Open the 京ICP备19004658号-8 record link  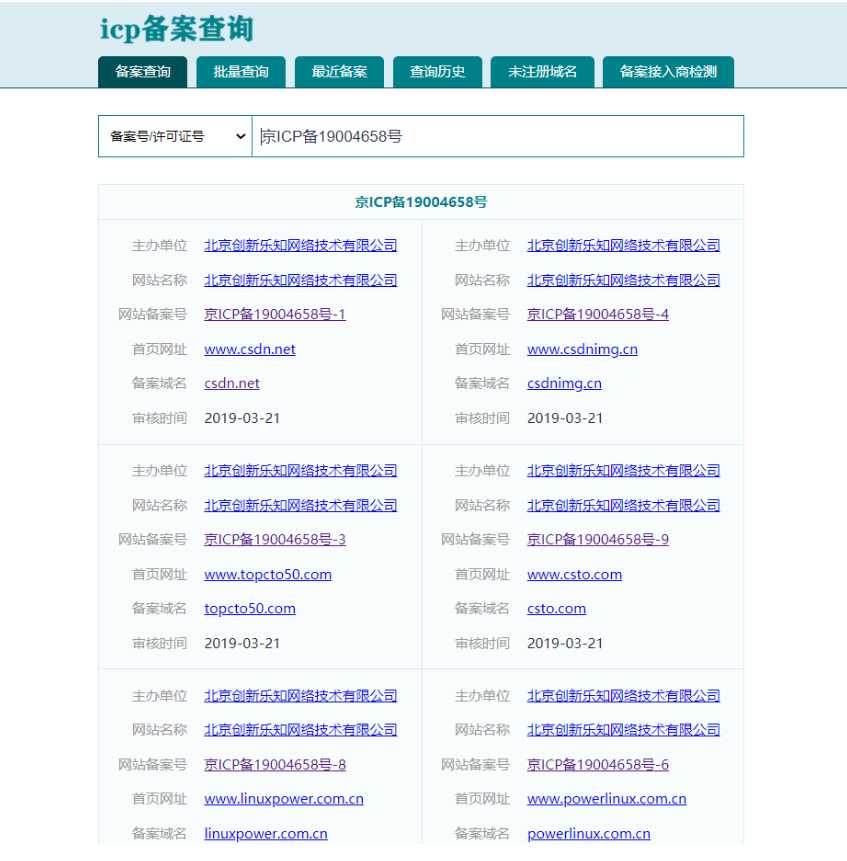[x=274, y=764]
